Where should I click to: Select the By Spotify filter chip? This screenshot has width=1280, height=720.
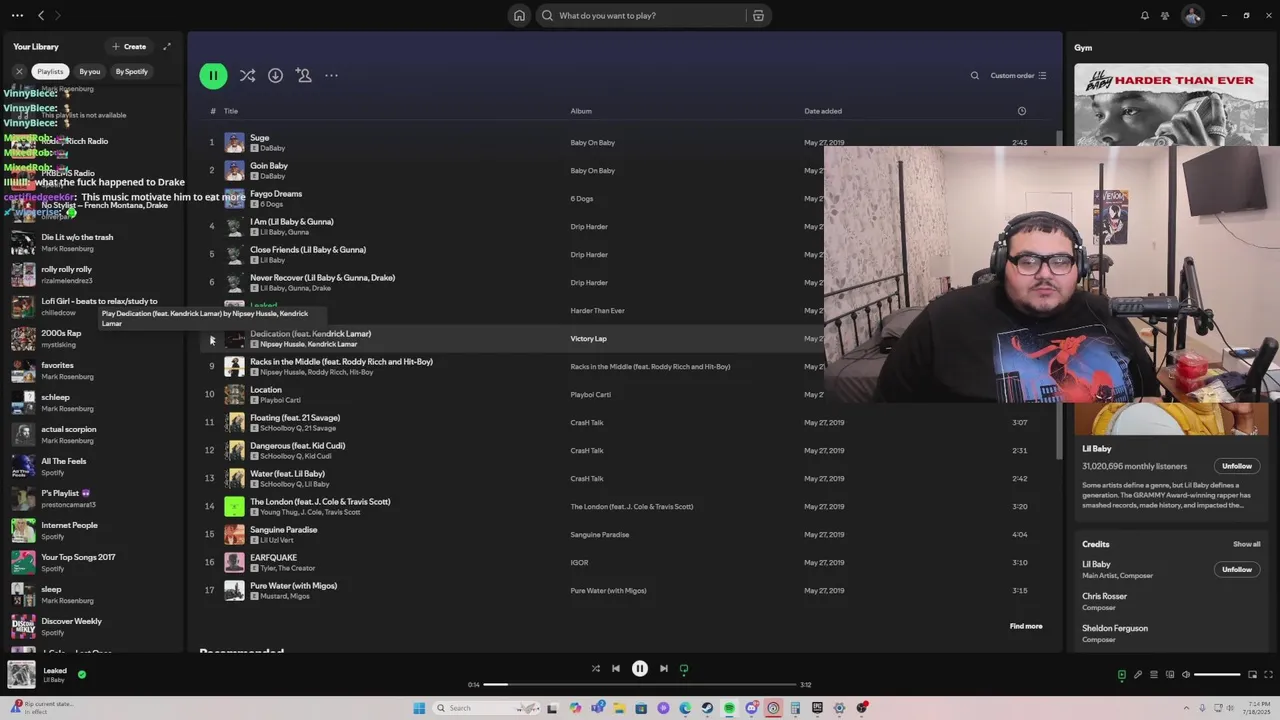(x=131, y=71)
